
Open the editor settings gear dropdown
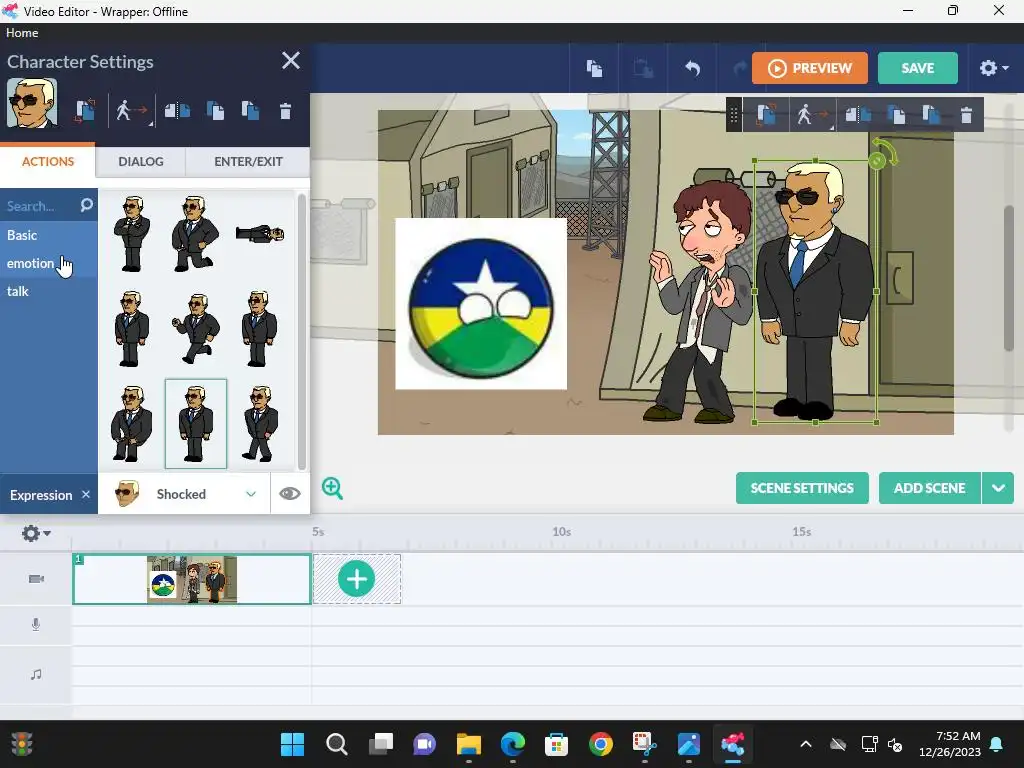tap(994, 68)
